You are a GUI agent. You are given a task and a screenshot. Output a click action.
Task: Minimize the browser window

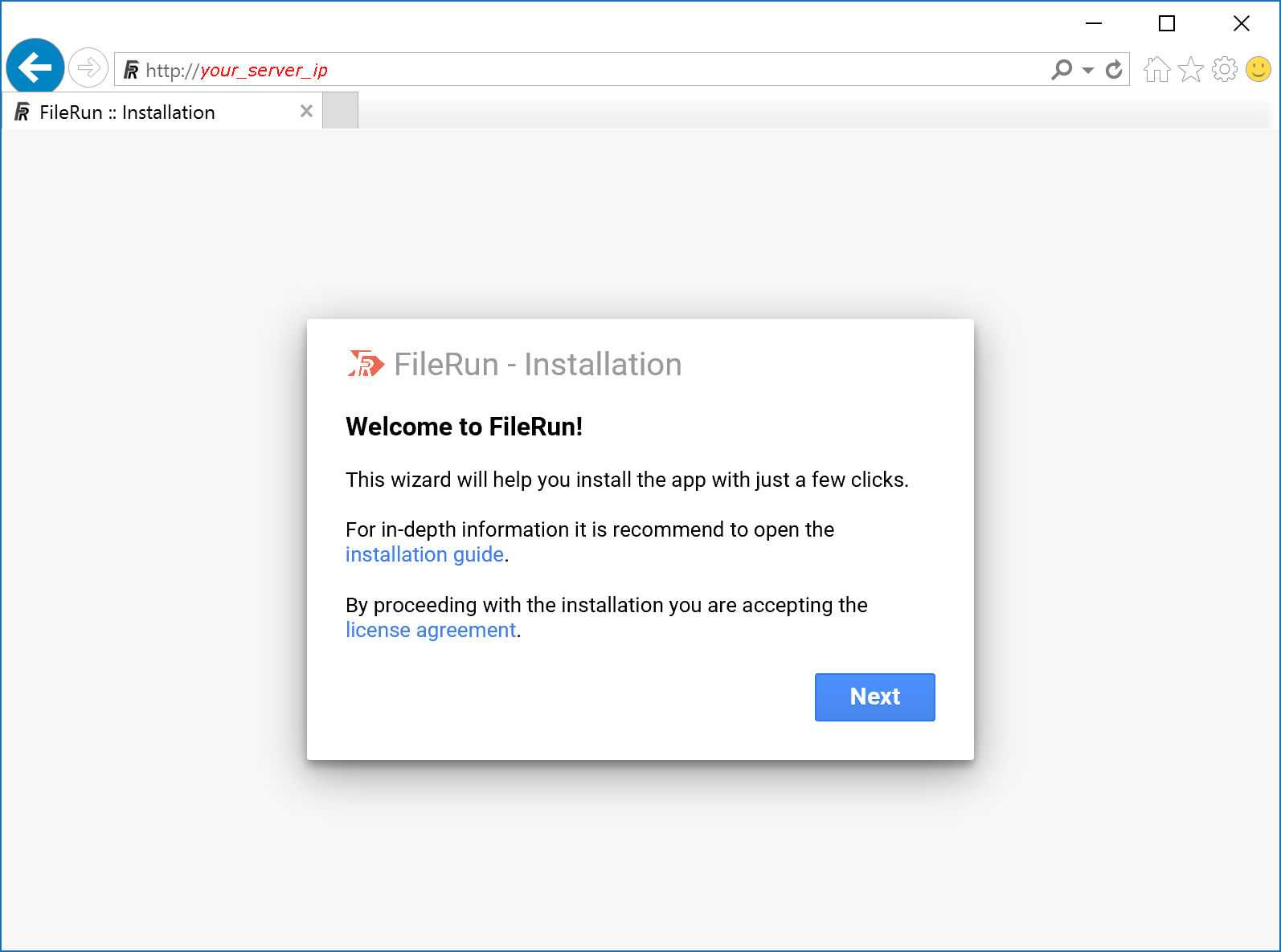[1094, 24]
